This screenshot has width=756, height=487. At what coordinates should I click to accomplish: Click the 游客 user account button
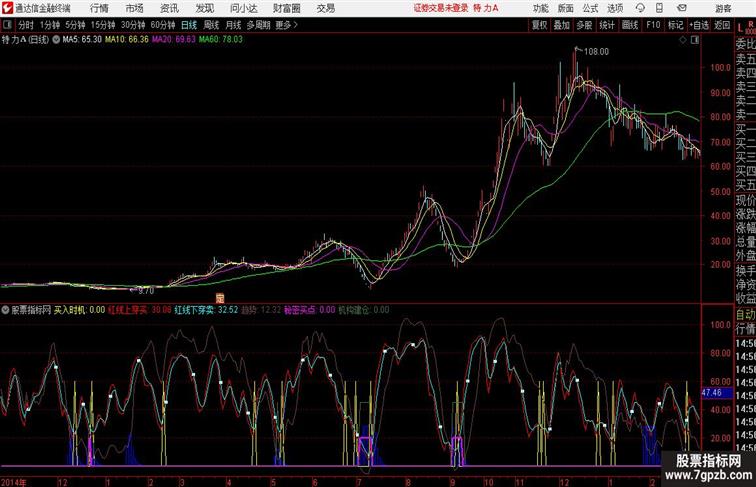point(723,8)
